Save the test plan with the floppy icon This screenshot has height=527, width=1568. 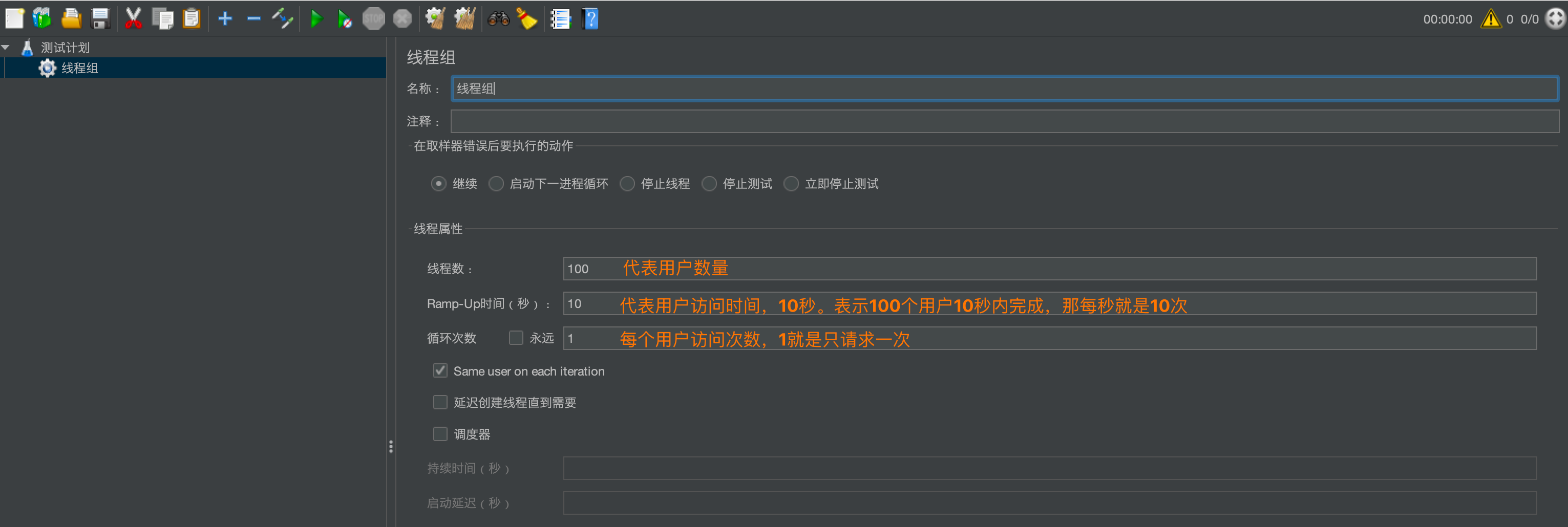point(100,19)
